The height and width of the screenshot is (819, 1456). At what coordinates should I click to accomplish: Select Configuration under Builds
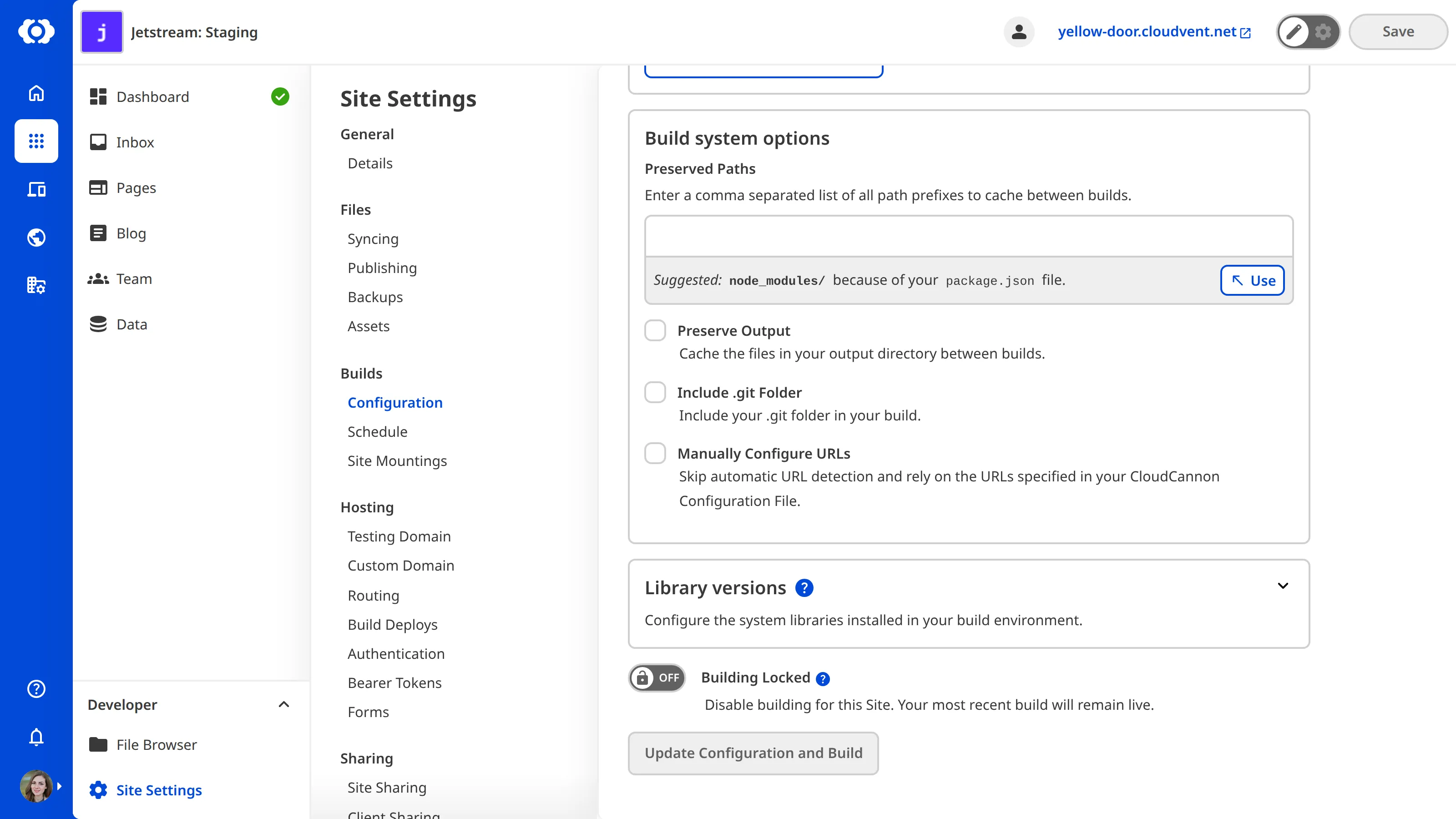pyautogui.click(x=395, y=402)
